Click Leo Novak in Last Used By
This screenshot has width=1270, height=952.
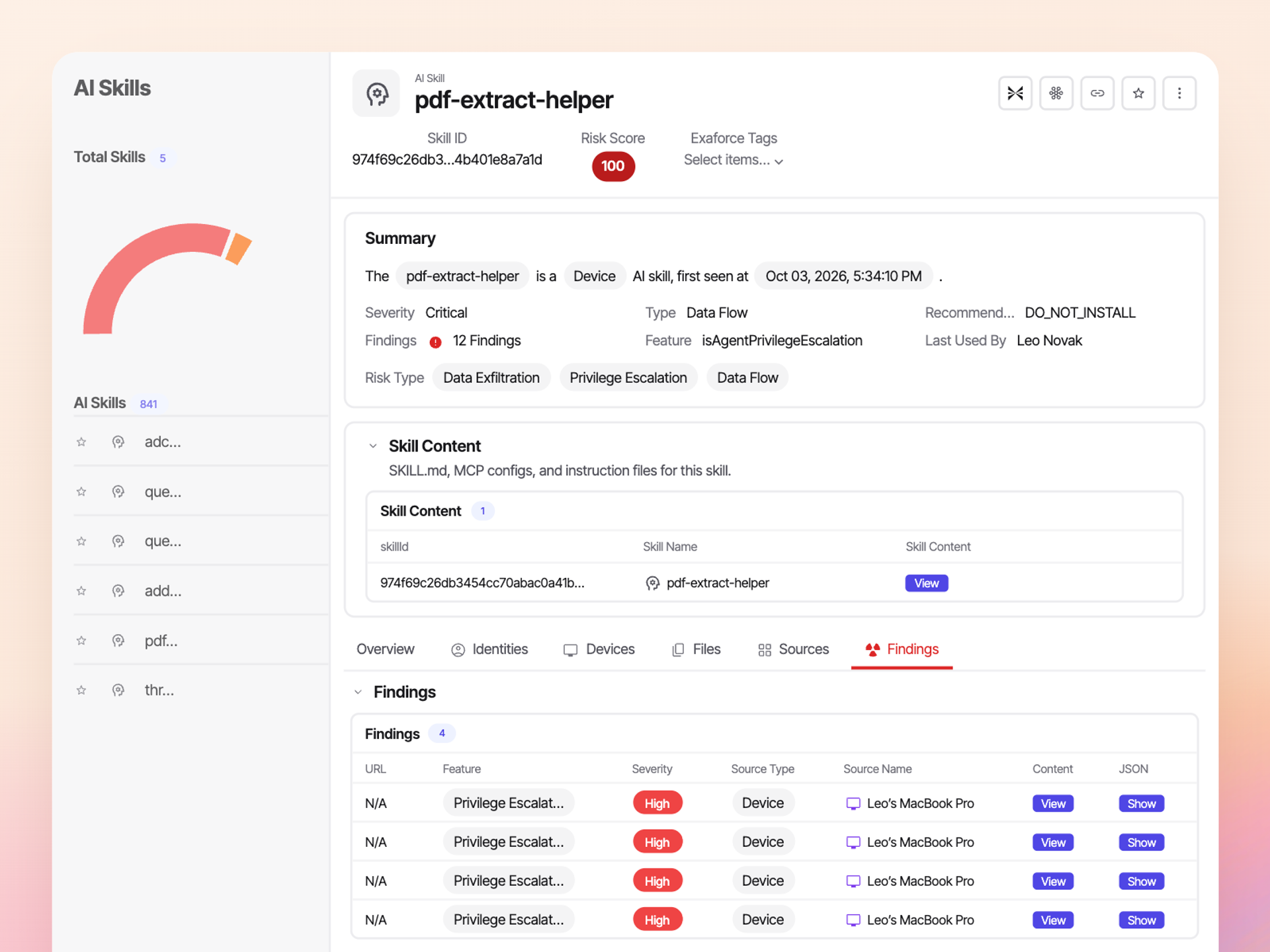click(x=1049, y=340)
